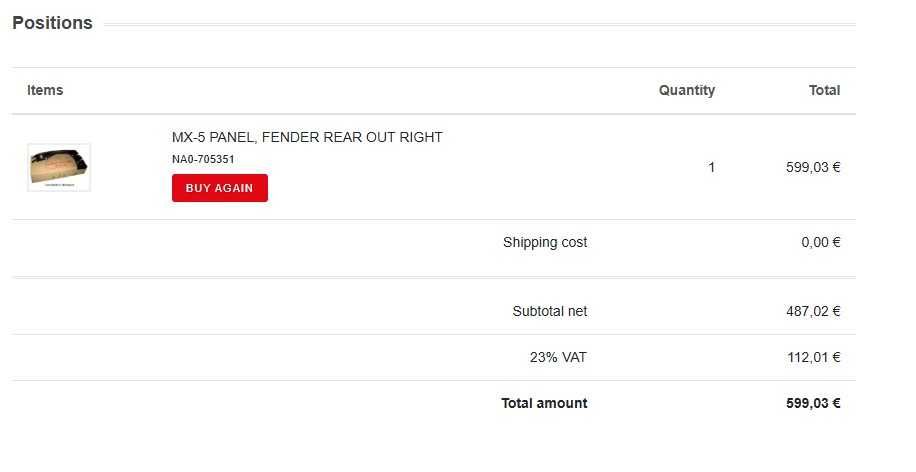Click the Positions section heading

pos(52,23)
